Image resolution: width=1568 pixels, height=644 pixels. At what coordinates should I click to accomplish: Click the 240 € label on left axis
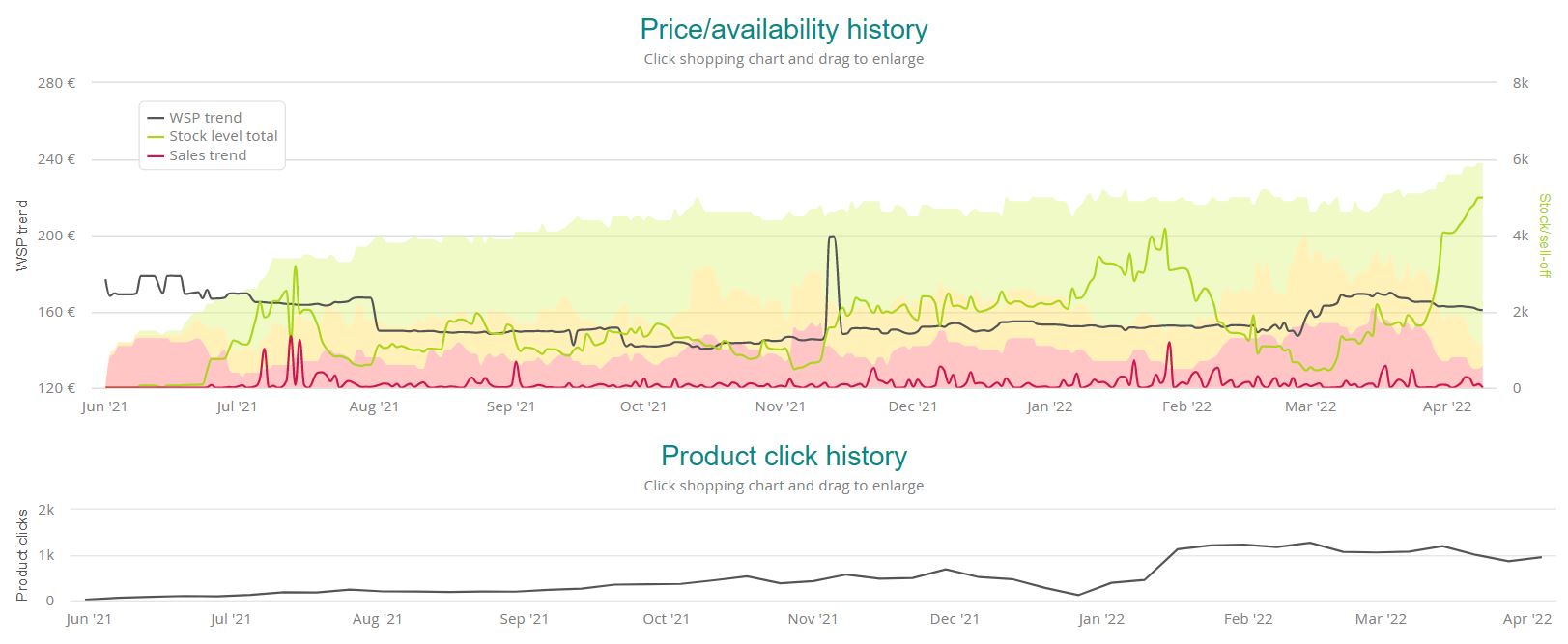coord(56,159)
